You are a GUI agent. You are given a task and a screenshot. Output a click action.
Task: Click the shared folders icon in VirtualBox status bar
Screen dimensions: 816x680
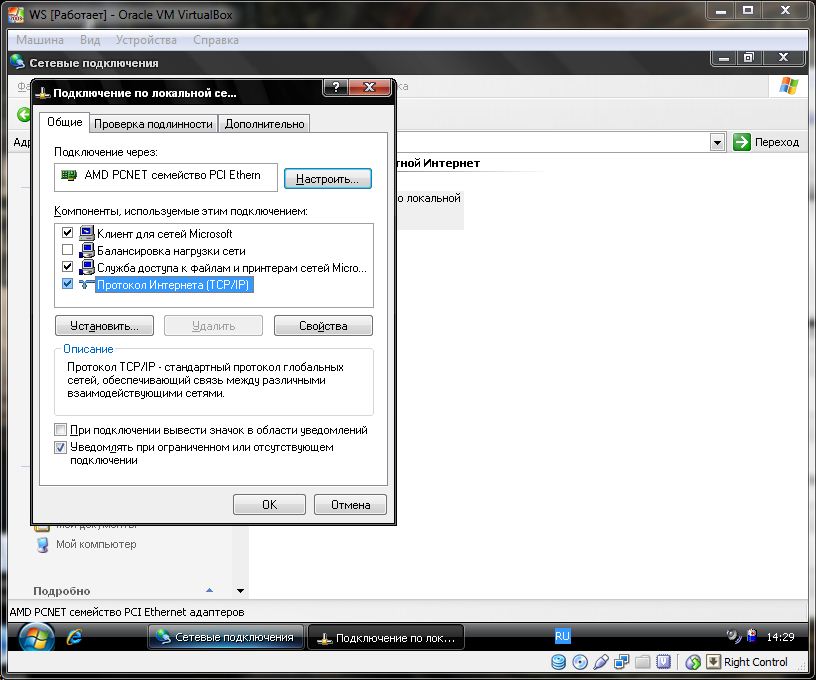pyautogui.click(x=643, y=662)
